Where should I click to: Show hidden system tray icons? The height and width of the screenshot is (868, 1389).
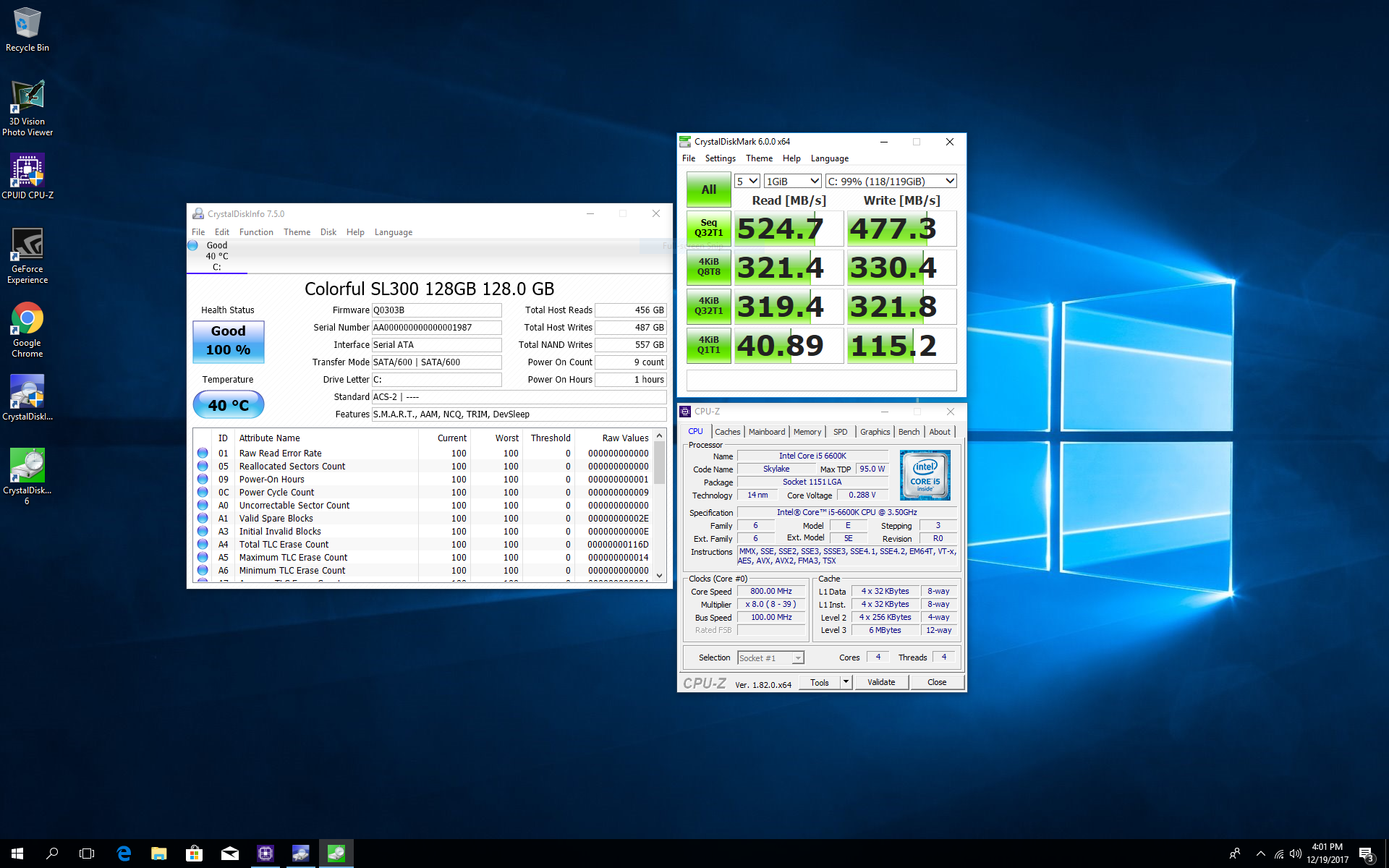1260,854
